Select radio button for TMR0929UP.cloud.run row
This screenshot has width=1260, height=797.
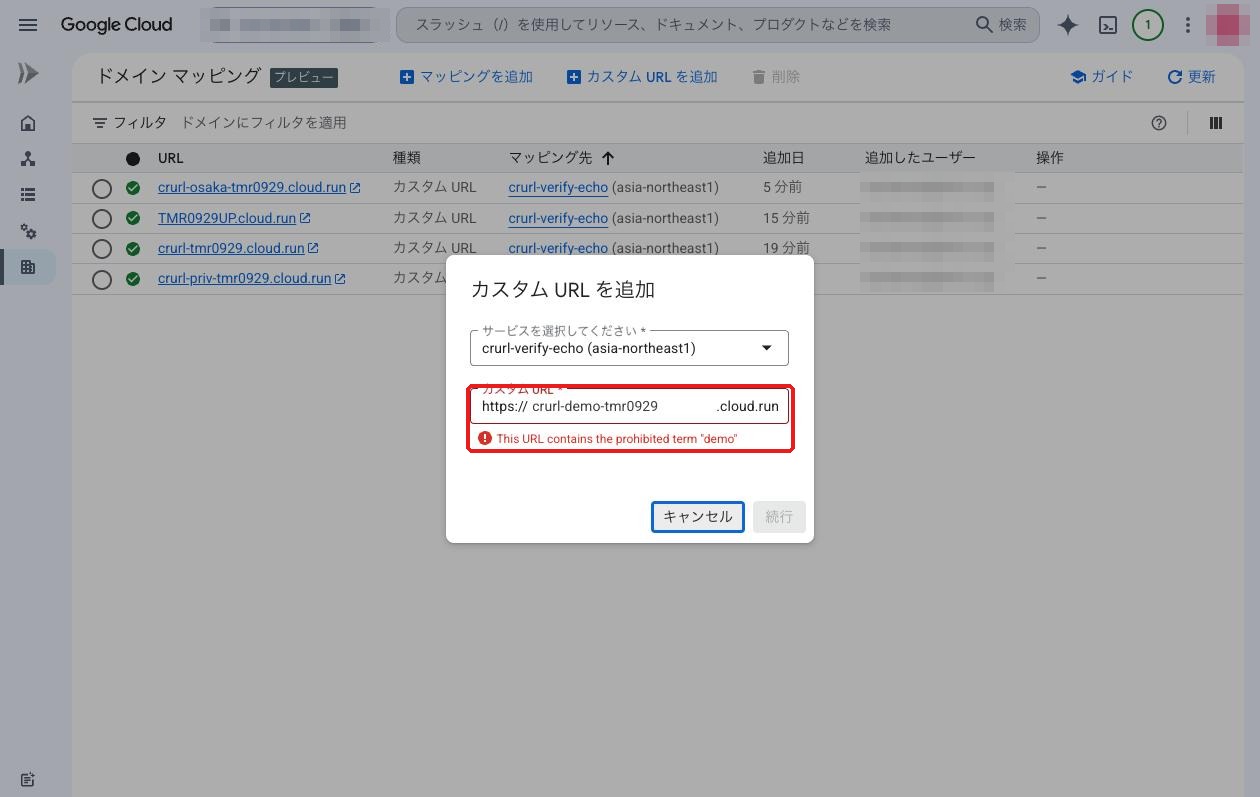click(x=101, y=218)
